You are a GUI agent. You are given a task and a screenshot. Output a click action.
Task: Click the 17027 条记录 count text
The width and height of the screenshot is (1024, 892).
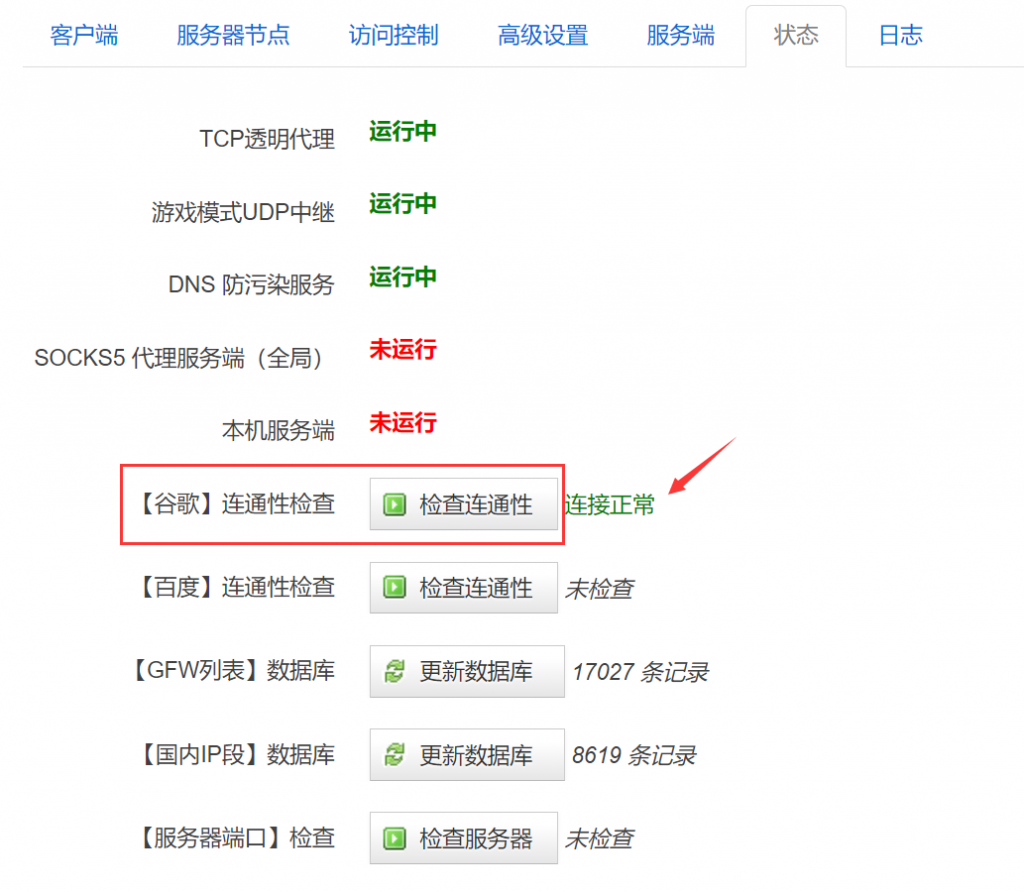tap(640, 672)
